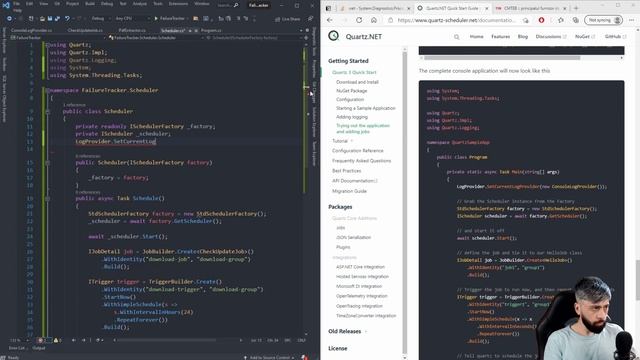
Task: Click the warning count indicator icon
Action: tap(57, 340)
